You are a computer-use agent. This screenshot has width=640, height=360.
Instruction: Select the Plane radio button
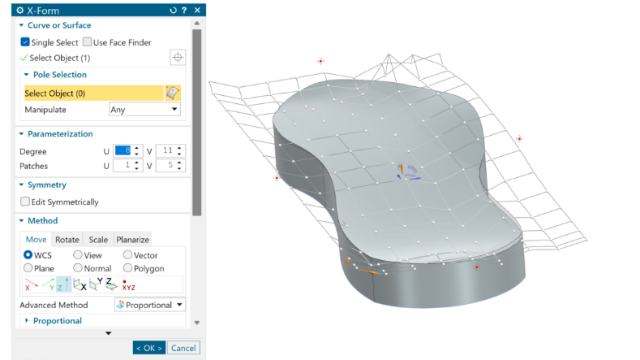(x=28, y=268)
